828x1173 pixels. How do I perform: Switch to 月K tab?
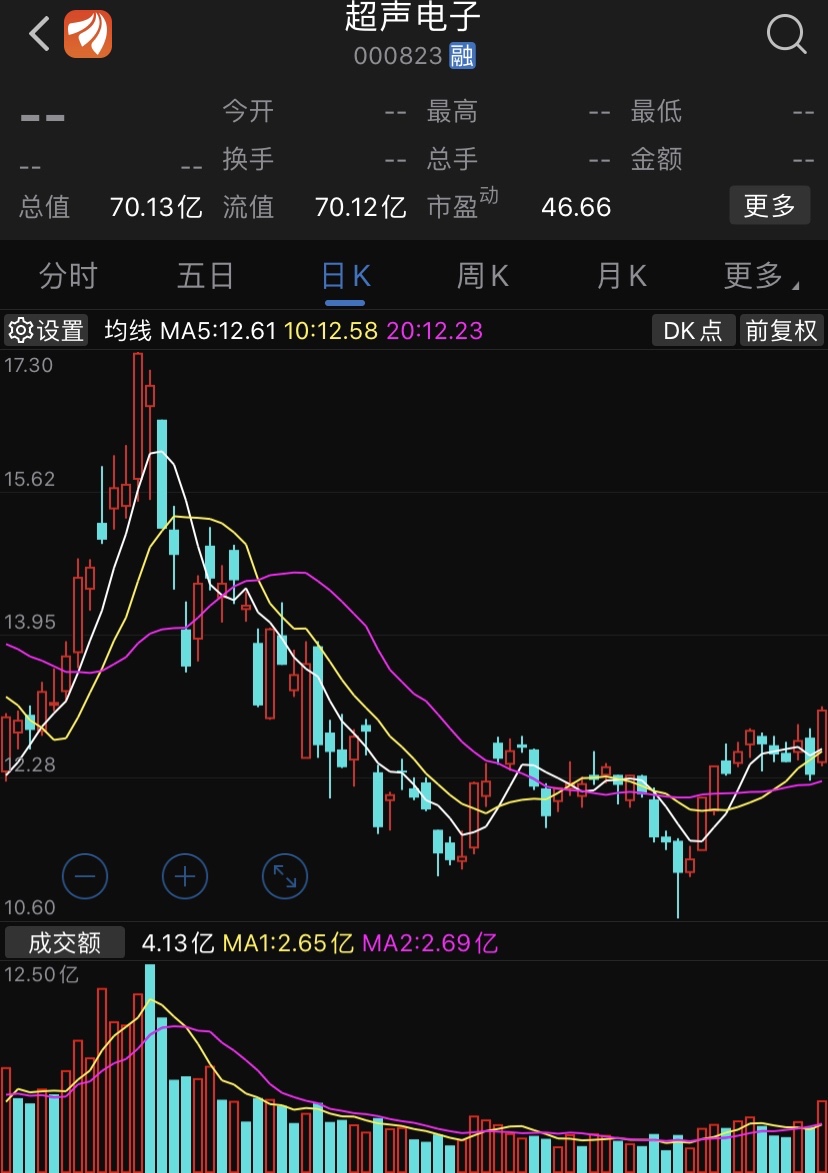(622, 276)
